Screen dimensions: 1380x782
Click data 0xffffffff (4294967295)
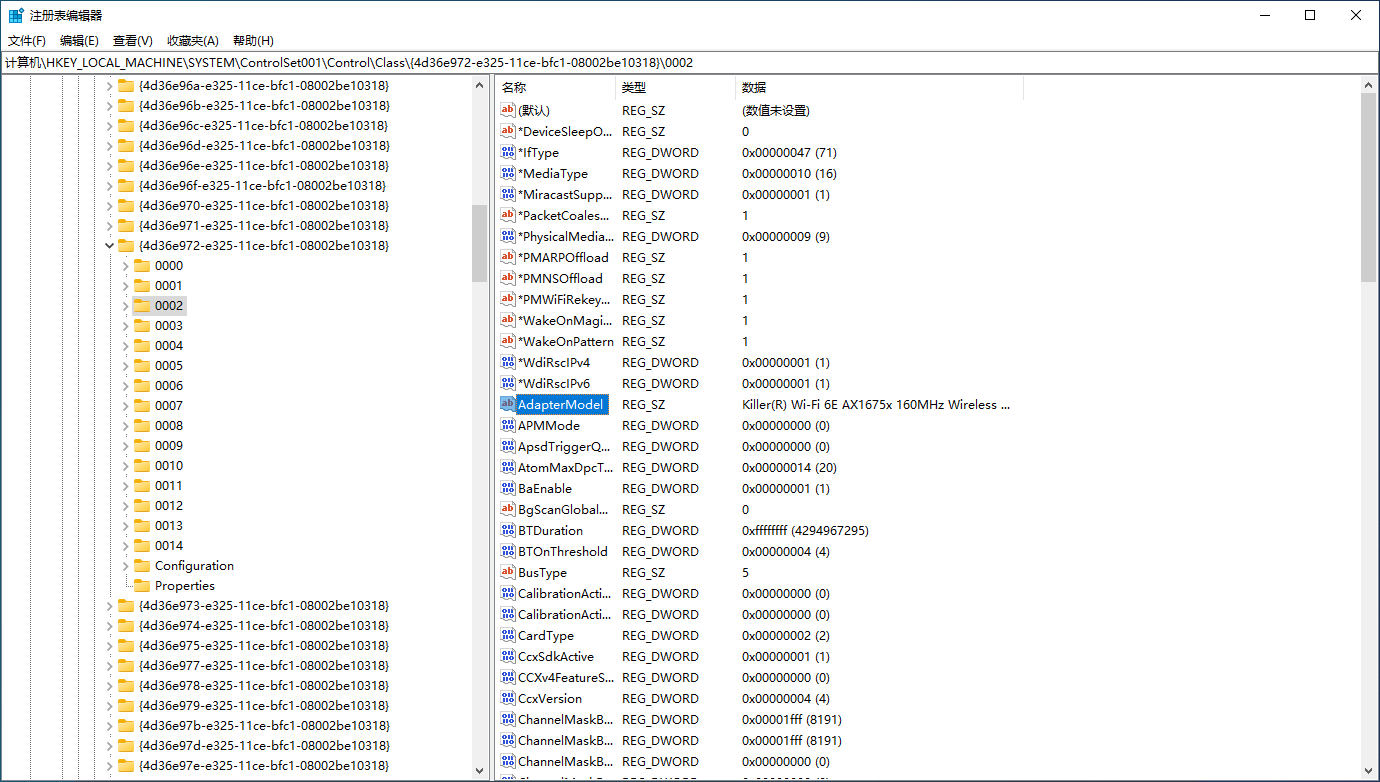coord(805,530)
